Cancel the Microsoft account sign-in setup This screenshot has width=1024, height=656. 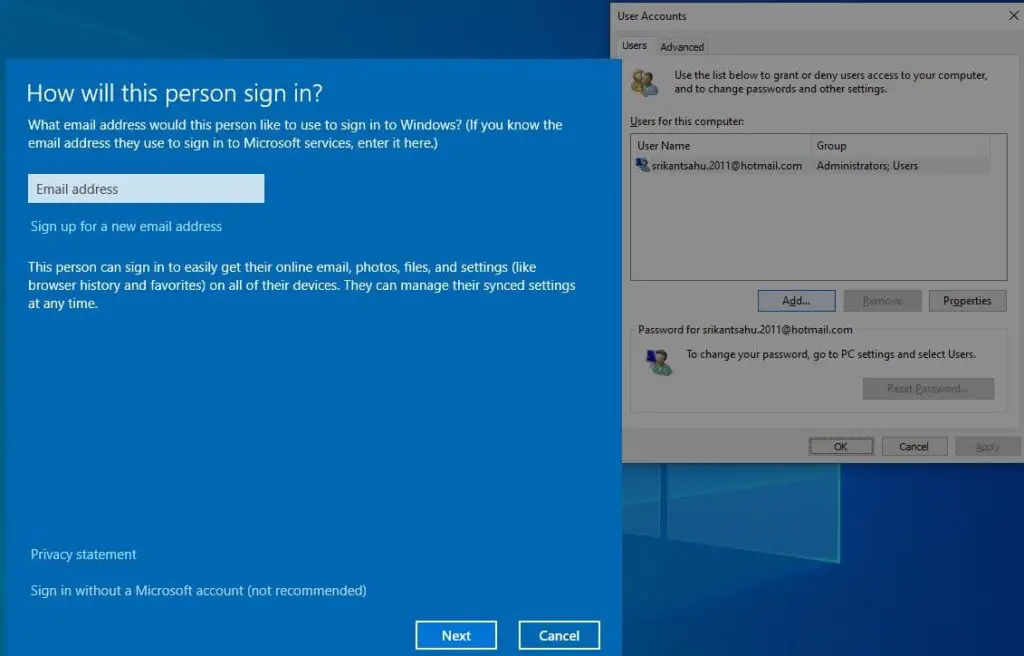[559, 635]
